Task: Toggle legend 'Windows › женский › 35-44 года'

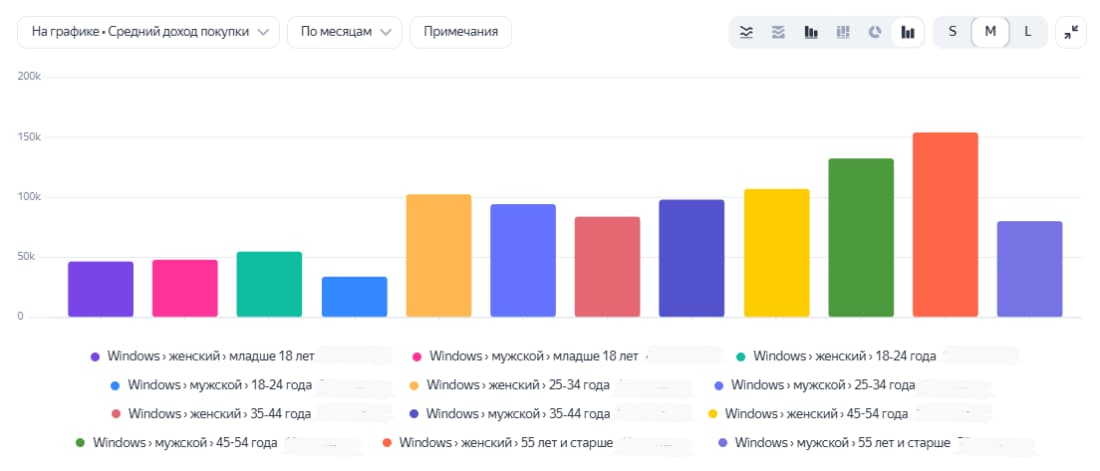Action: point(211,414)
